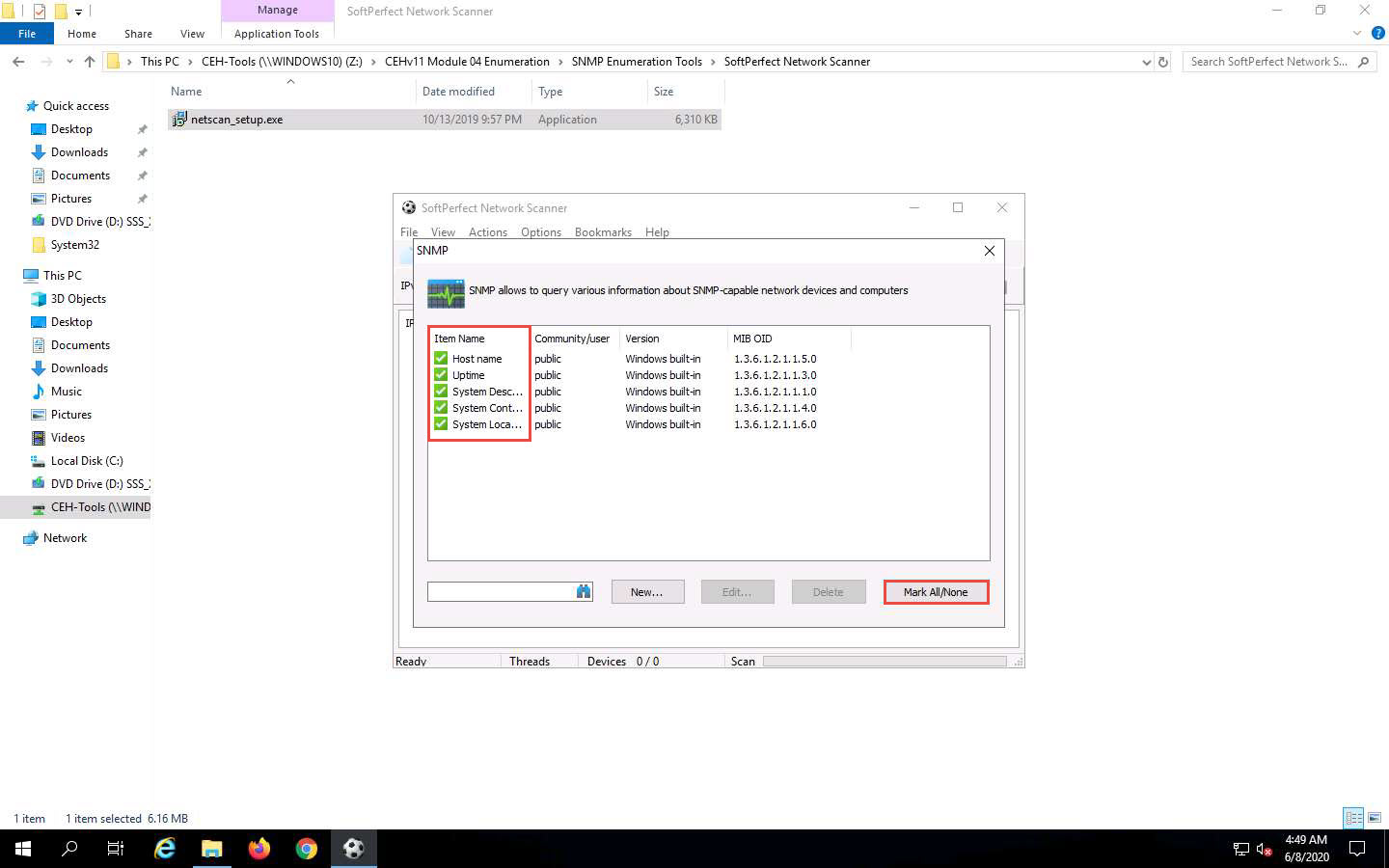Open Music folder in sidebar

coord(66,392)
